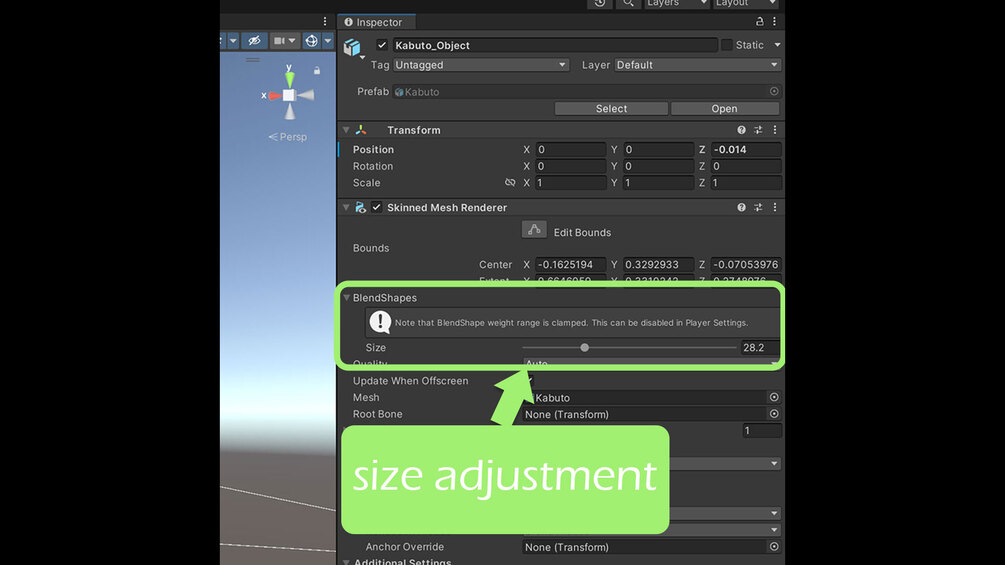Click the Update When Offscreen label
The height and width of the screenshot is (565, 1005).
click(x=410, y=381)
